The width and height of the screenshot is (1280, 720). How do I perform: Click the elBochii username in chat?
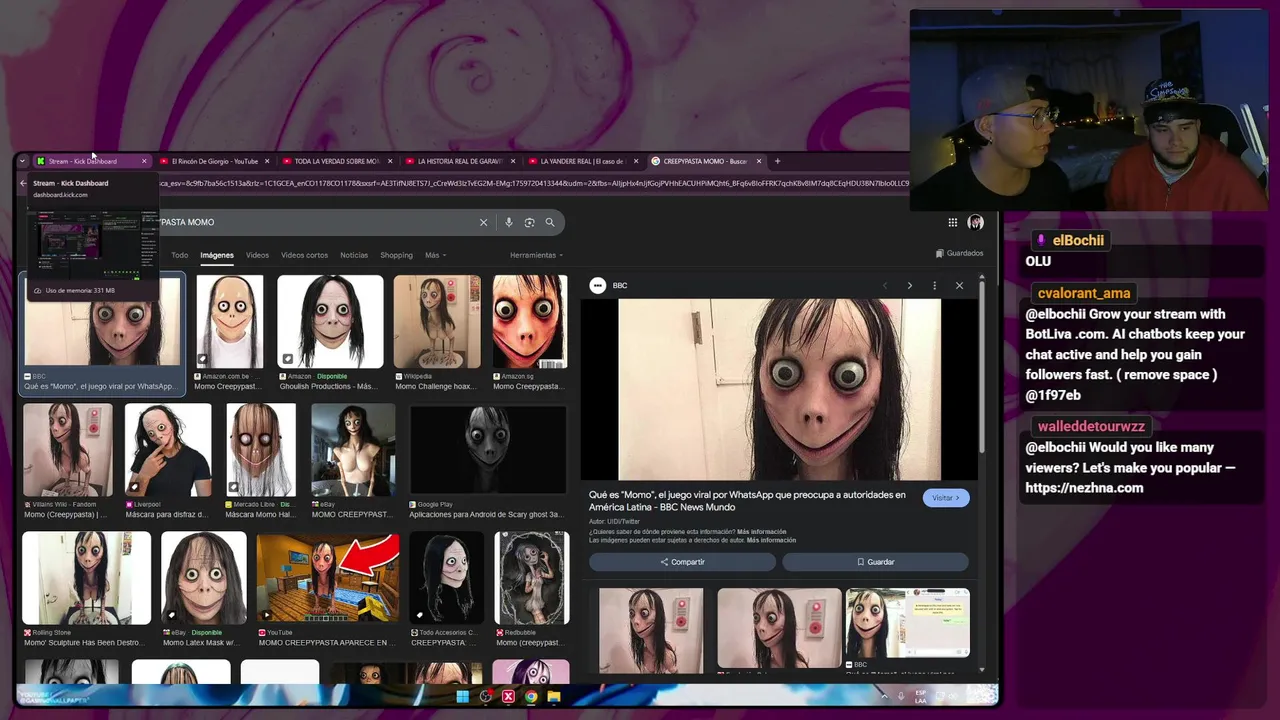[x=1078, y=240]
